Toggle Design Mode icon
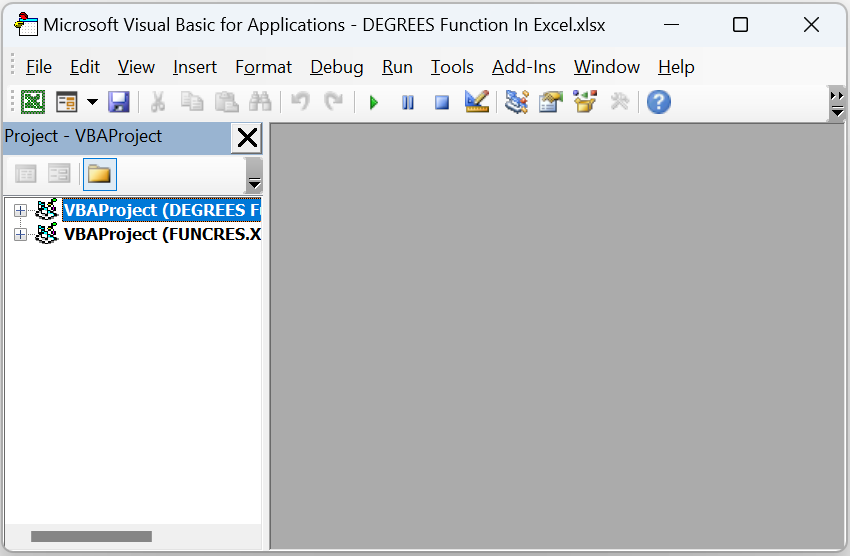 (x=477, y=102)
